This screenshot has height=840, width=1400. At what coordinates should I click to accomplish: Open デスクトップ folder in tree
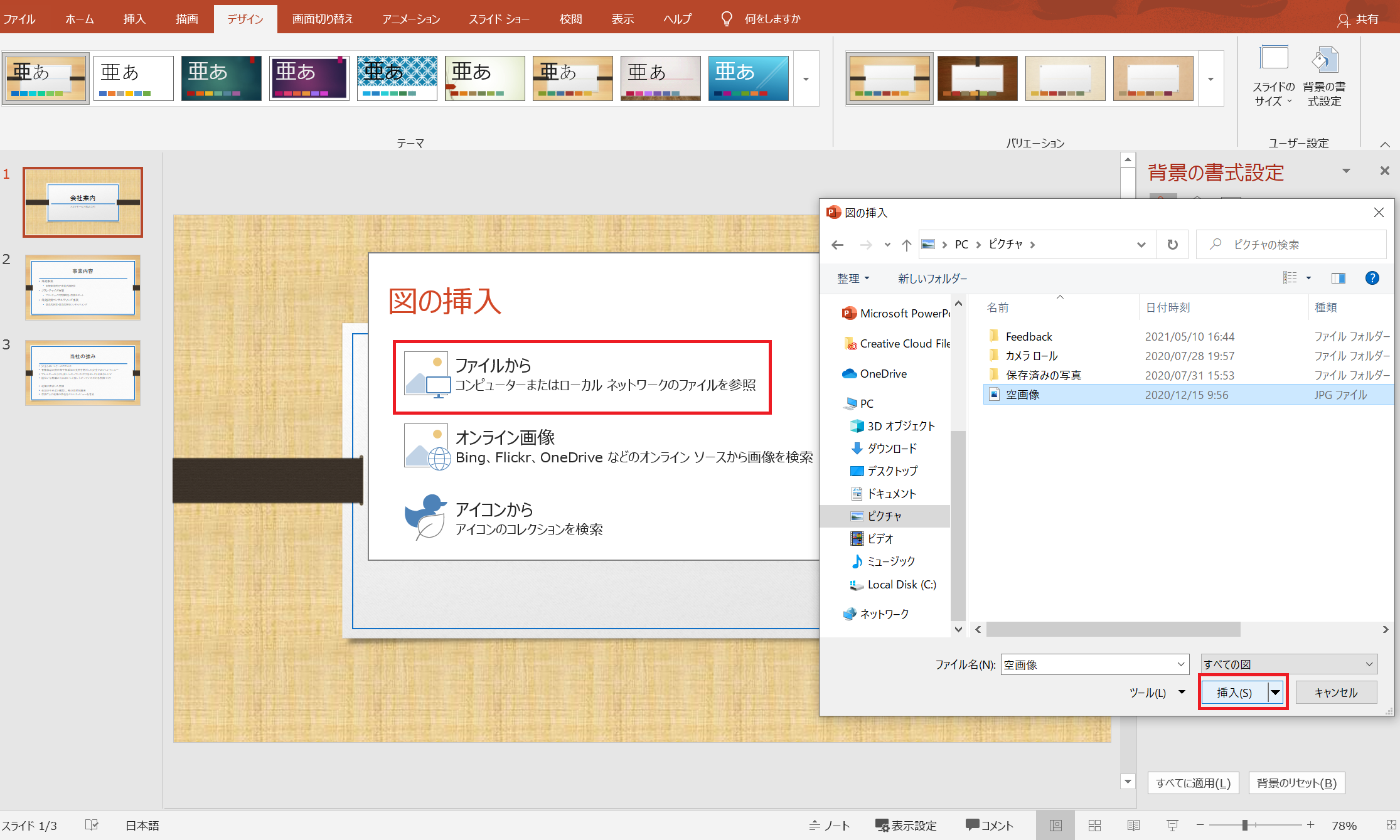pos(884,471)
